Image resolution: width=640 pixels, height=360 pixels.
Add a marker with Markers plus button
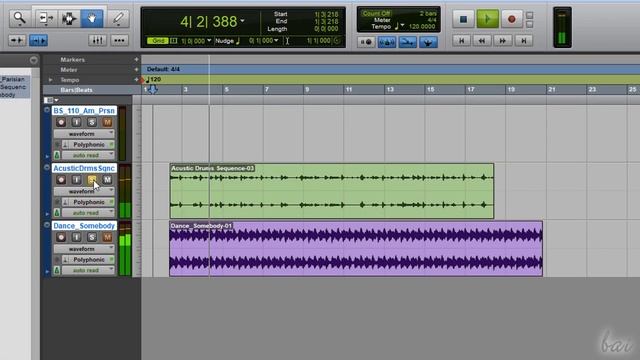136,60
